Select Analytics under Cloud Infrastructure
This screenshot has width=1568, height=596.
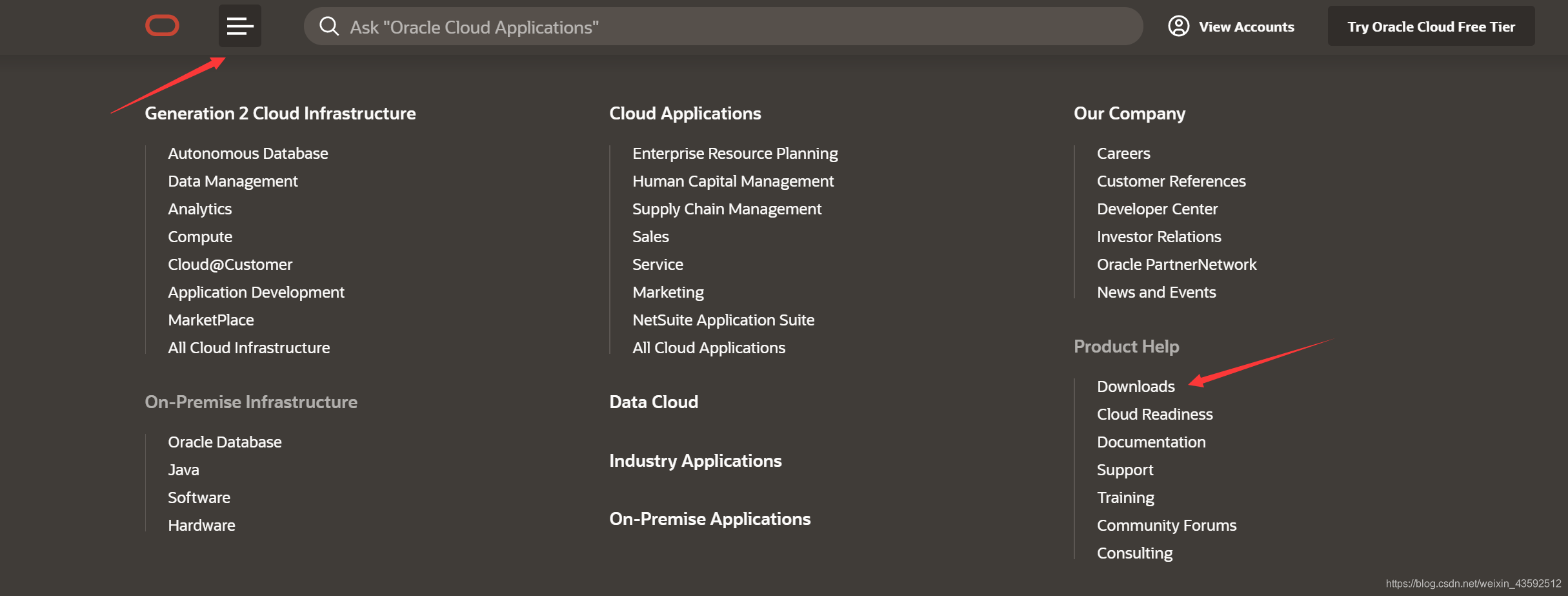tap(199, 209)
